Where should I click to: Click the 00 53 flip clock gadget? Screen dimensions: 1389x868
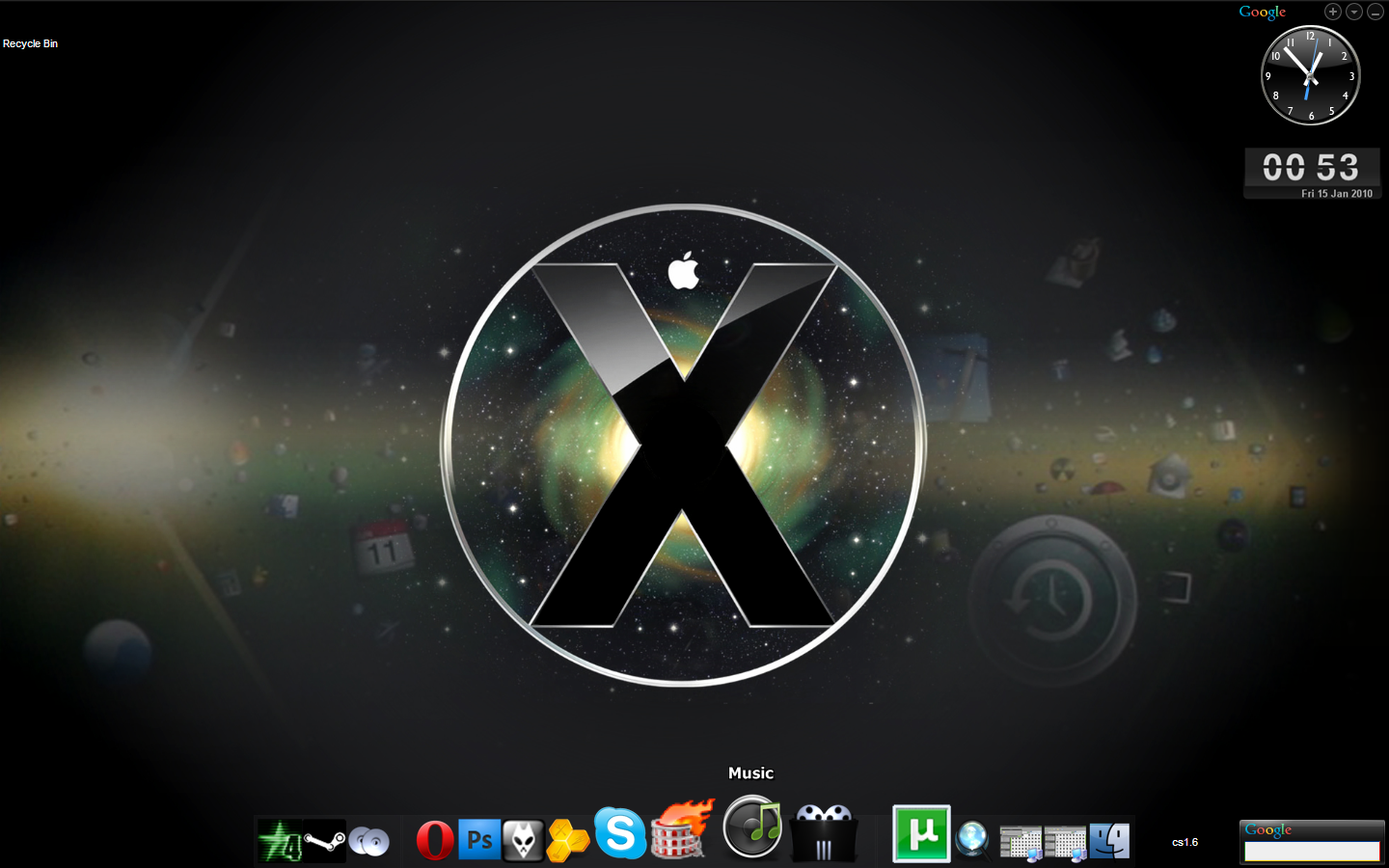(1312, 167)
